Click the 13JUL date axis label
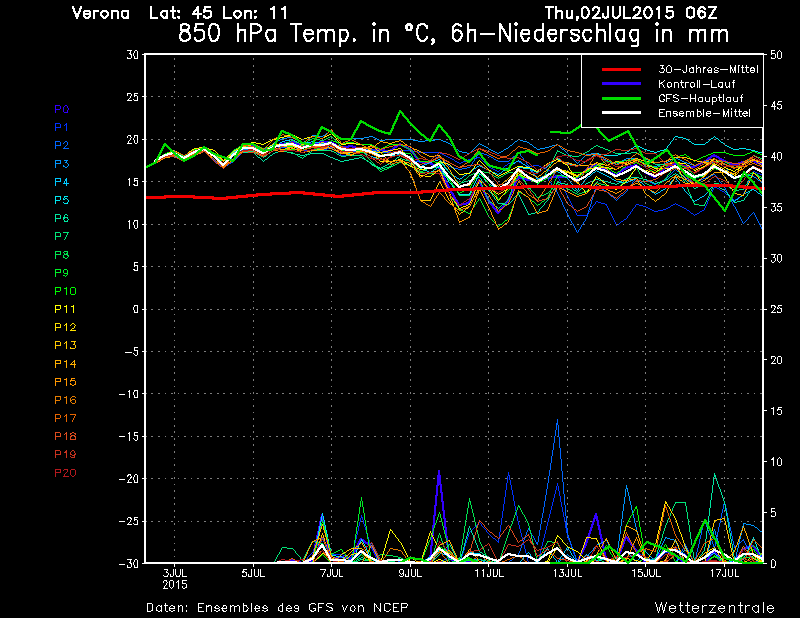The image size is (800, 618). 567,574
